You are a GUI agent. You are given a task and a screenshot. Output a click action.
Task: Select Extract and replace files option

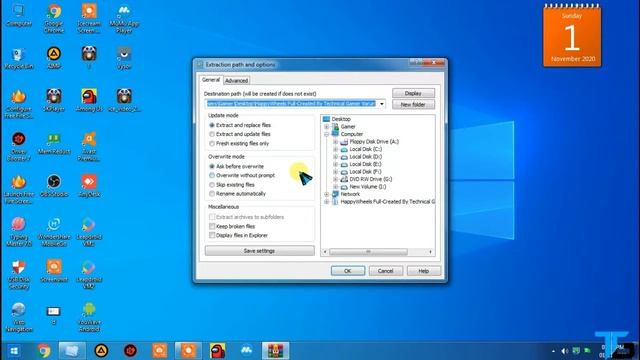point(240,125)
